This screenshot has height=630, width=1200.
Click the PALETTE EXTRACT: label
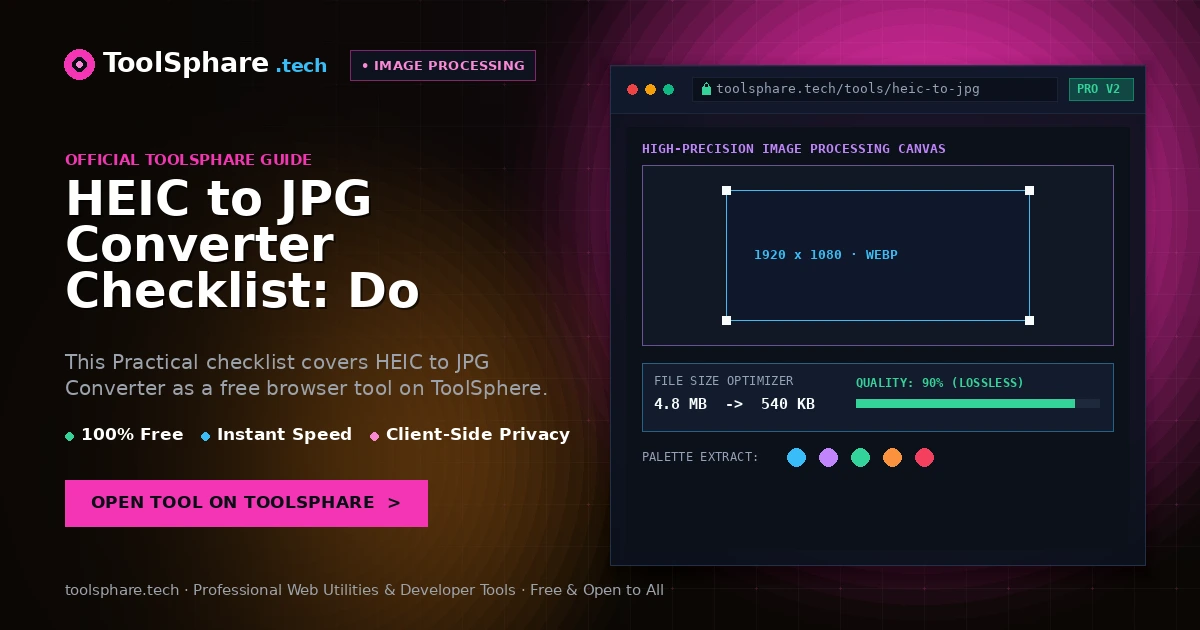click(700, 457)
